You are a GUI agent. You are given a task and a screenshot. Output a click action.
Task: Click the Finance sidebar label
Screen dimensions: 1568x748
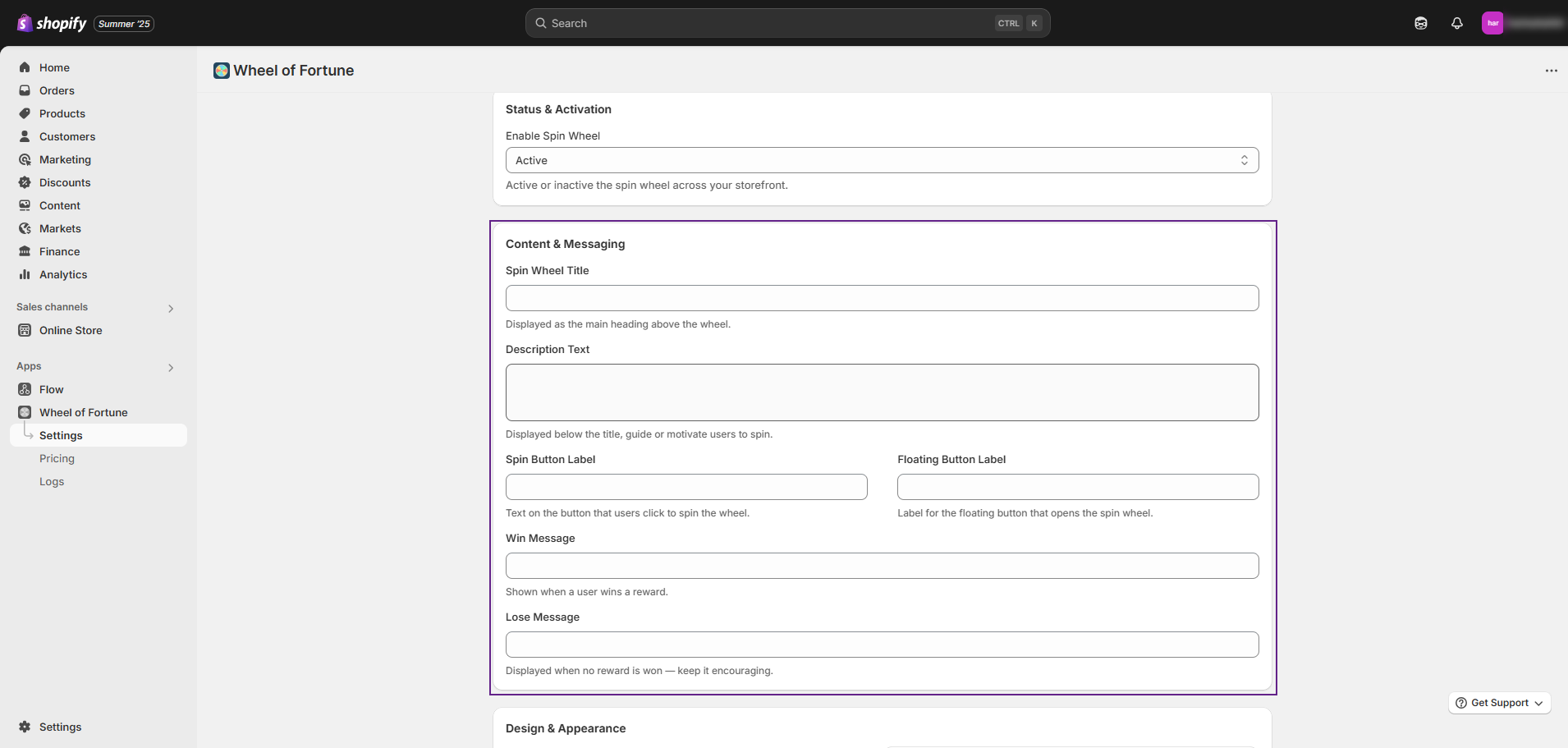(59, 251)
